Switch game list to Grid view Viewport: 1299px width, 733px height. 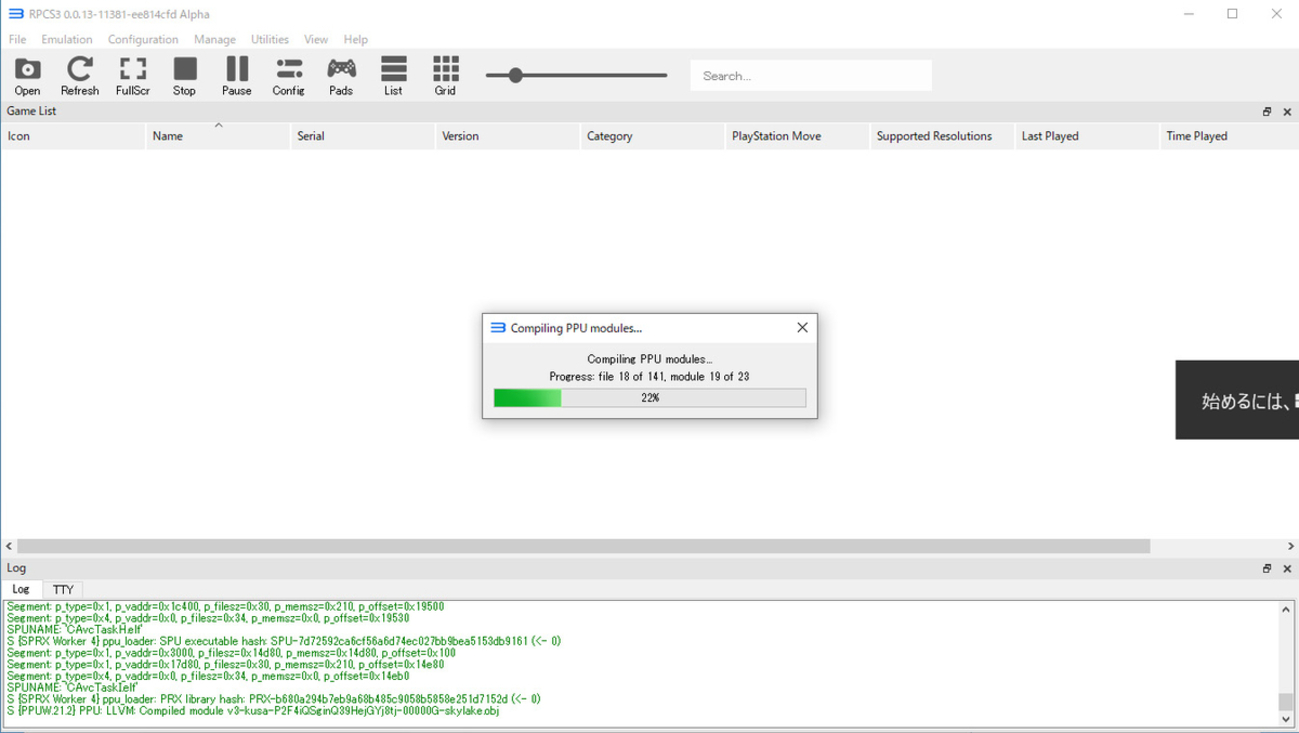point(445,76)
